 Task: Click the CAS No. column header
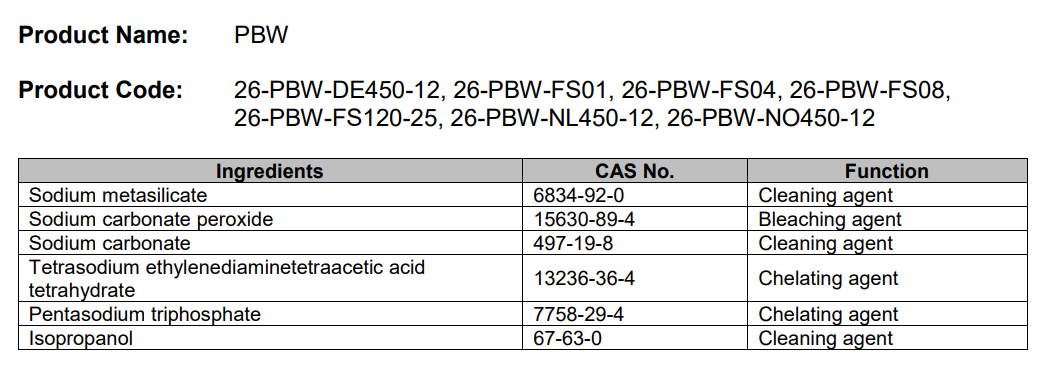click(635, 171)
